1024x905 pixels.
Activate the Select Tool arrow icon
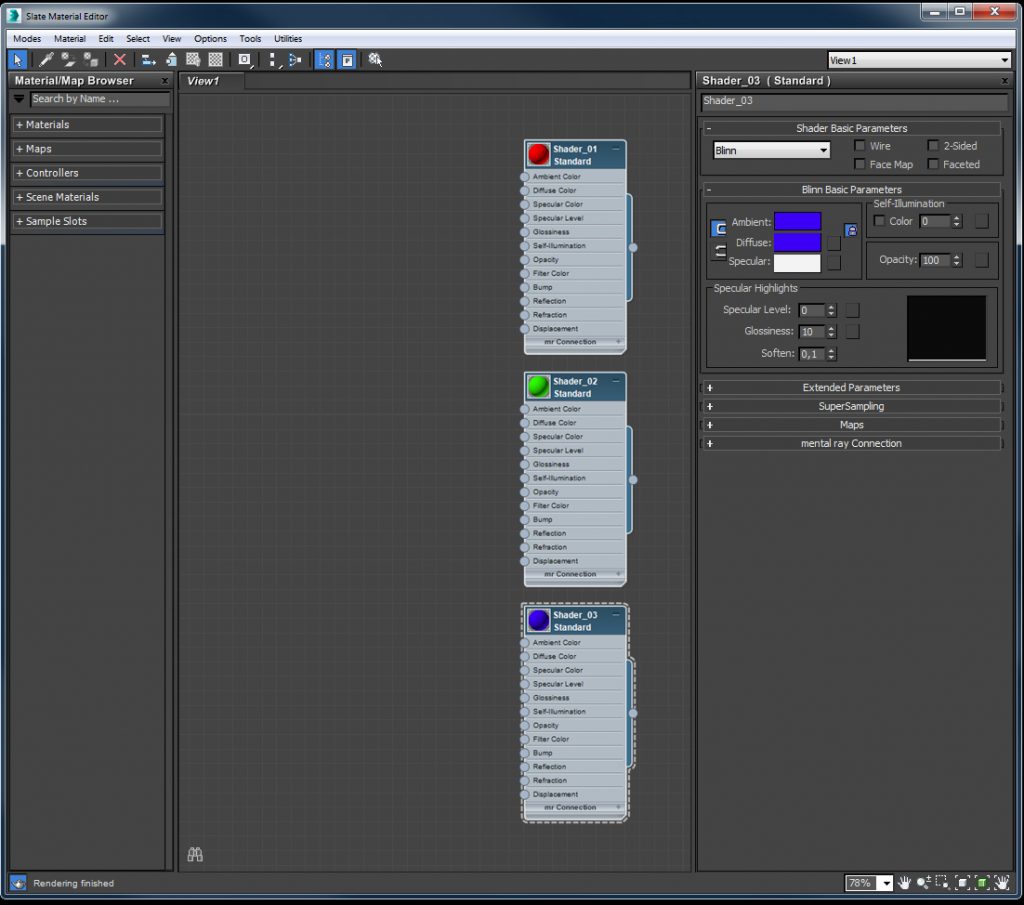[x=18, y=60]
